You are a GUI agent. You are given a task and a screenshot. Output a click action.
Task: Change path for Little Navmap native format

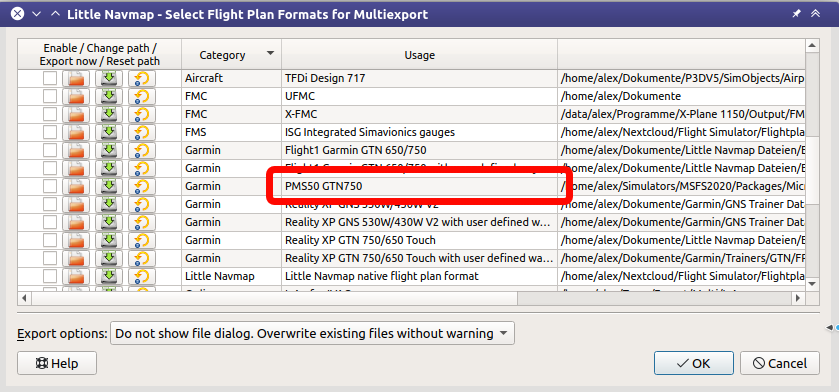point(76,276)
